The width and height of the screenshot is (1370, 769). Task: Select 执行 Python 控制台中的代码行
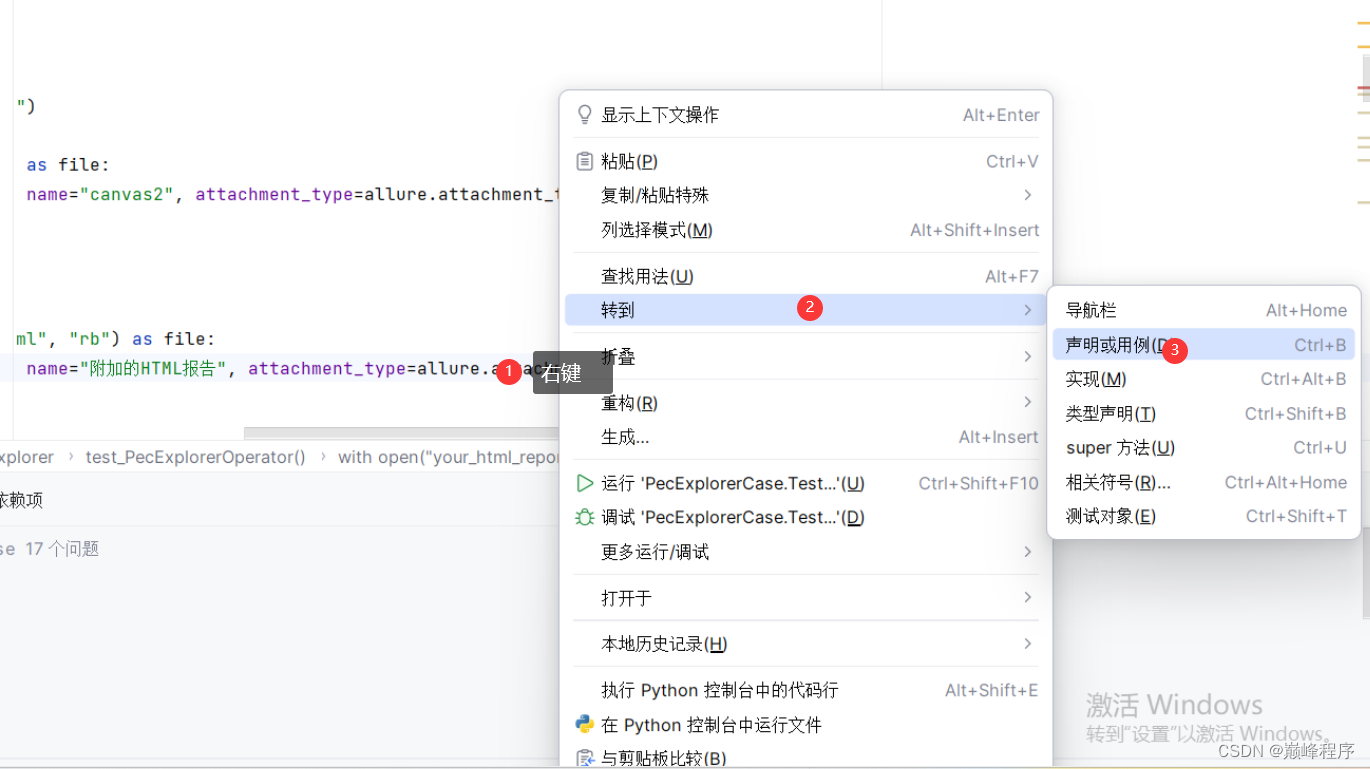806,690
